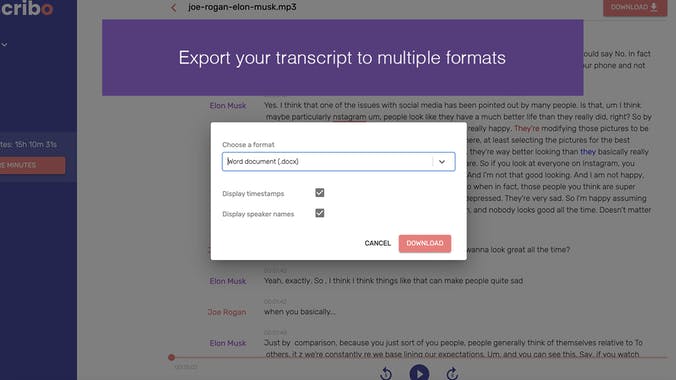The width and height of the screenshot is (676, 380).
Task: Download the transcript from the dialog
Action: [425, 243]
